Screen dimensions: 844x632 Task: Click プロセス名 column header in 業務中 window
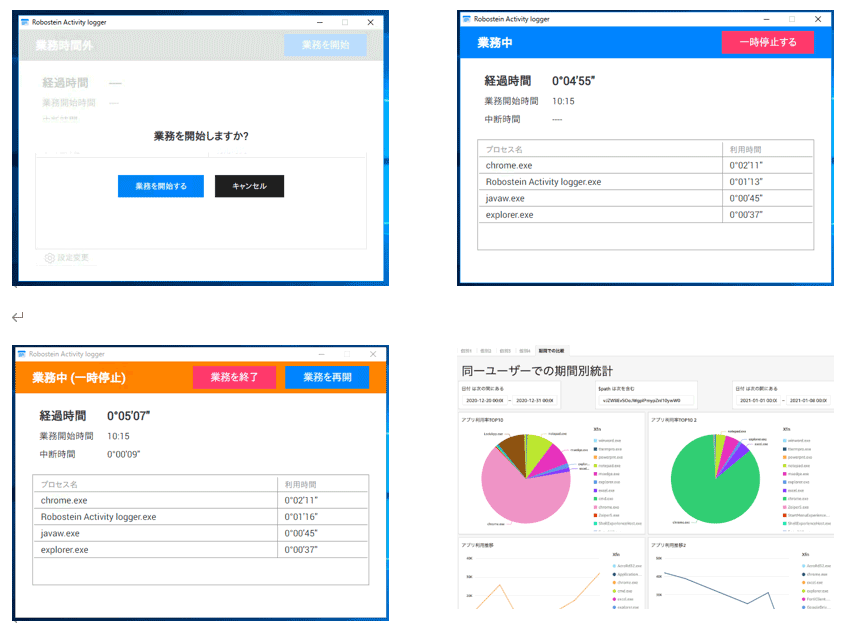pos(504,150)
